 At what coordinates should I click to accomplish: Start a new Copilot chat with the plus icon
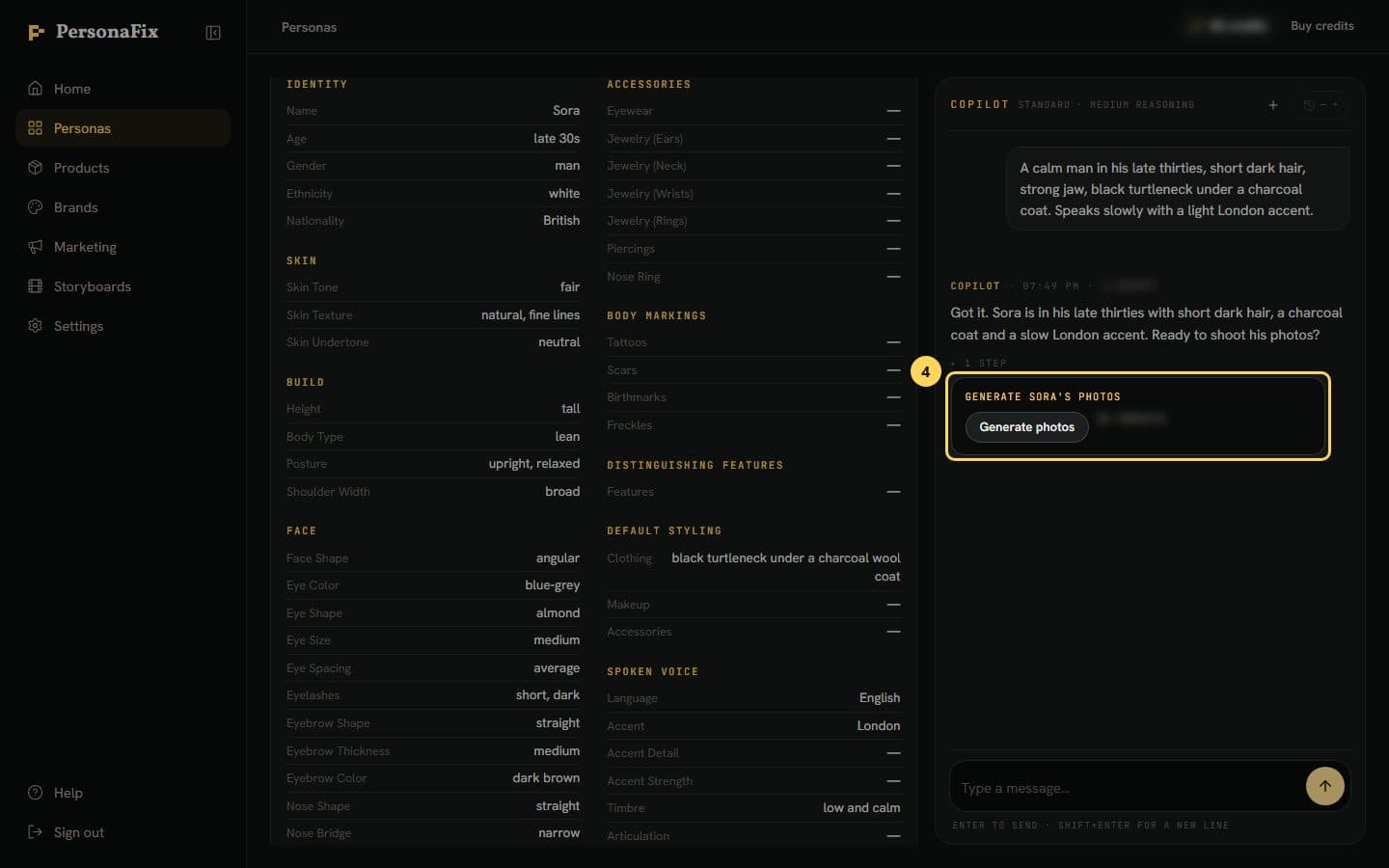click(x=1273, y=105)
